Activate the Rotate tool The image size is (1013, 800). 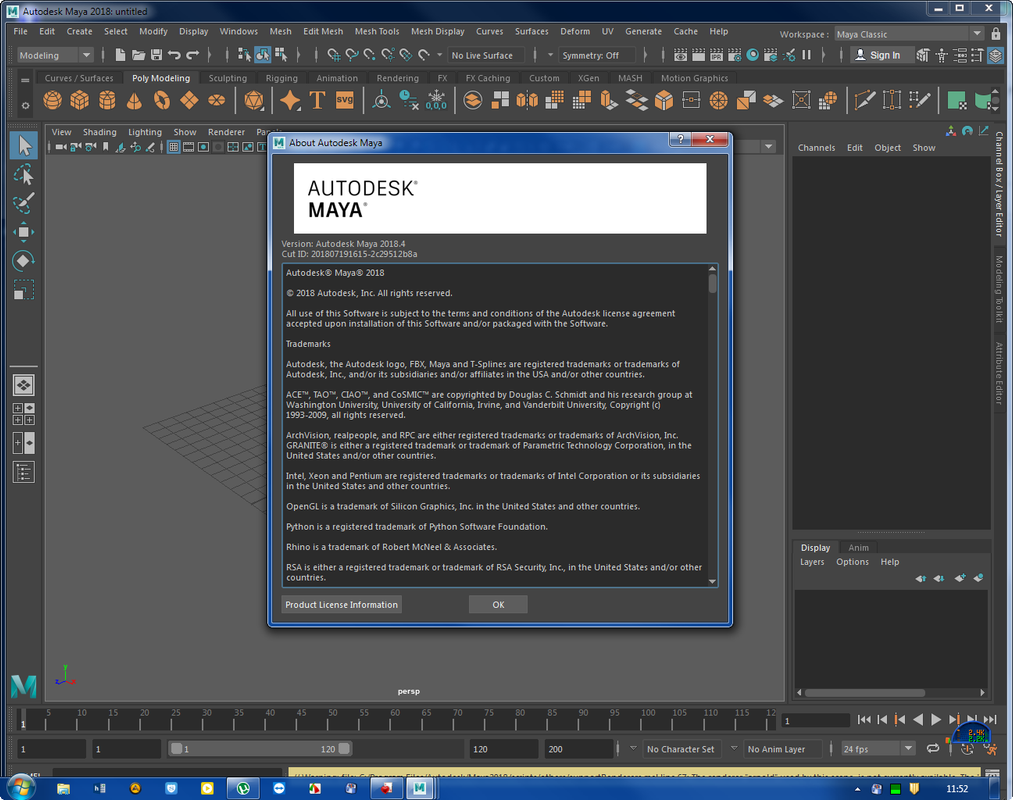tap(24, 260)
